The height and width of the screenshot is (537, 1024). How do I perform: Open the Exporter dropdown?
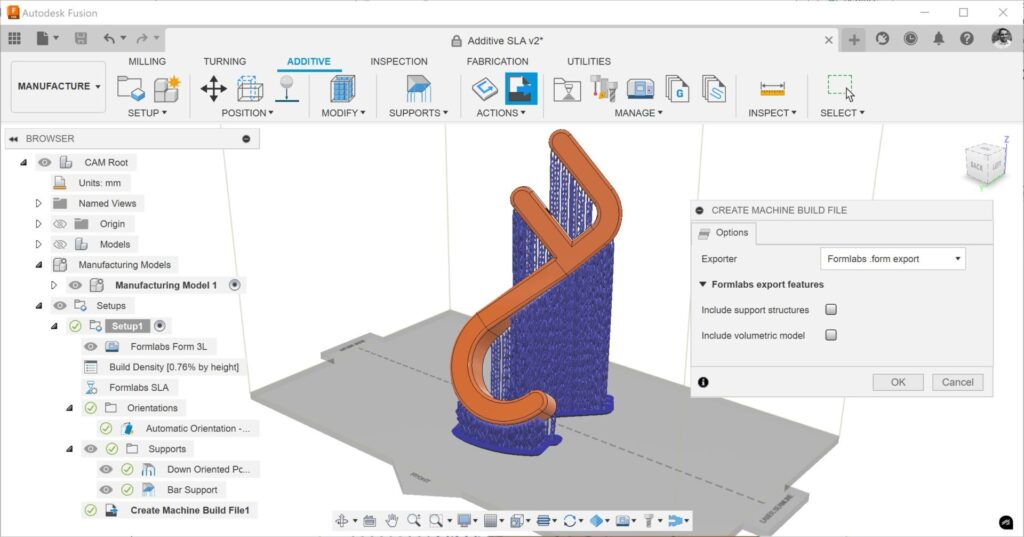pos(892,259)
